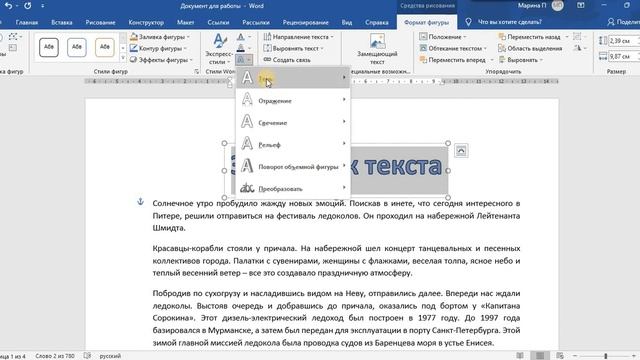Apply the second blue-outline shape style
Screen dimensions: 640x360
click(x=77, y=47)
